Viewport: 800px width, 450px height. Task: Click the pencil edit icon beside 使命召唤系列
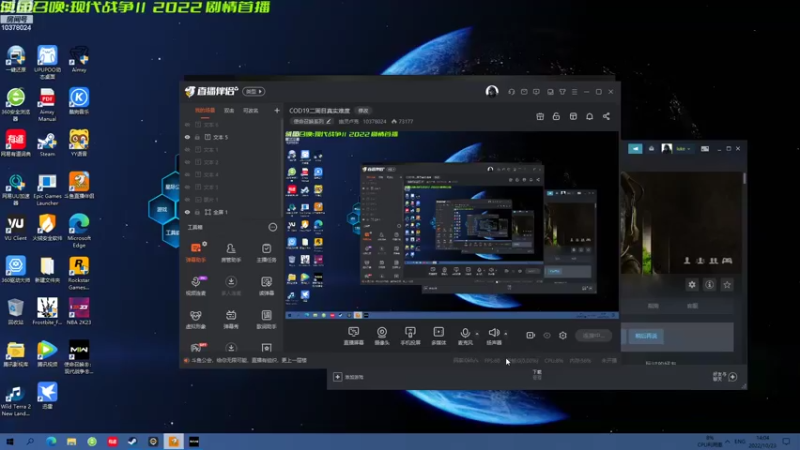pyautogui.click(x=329, y=121)
